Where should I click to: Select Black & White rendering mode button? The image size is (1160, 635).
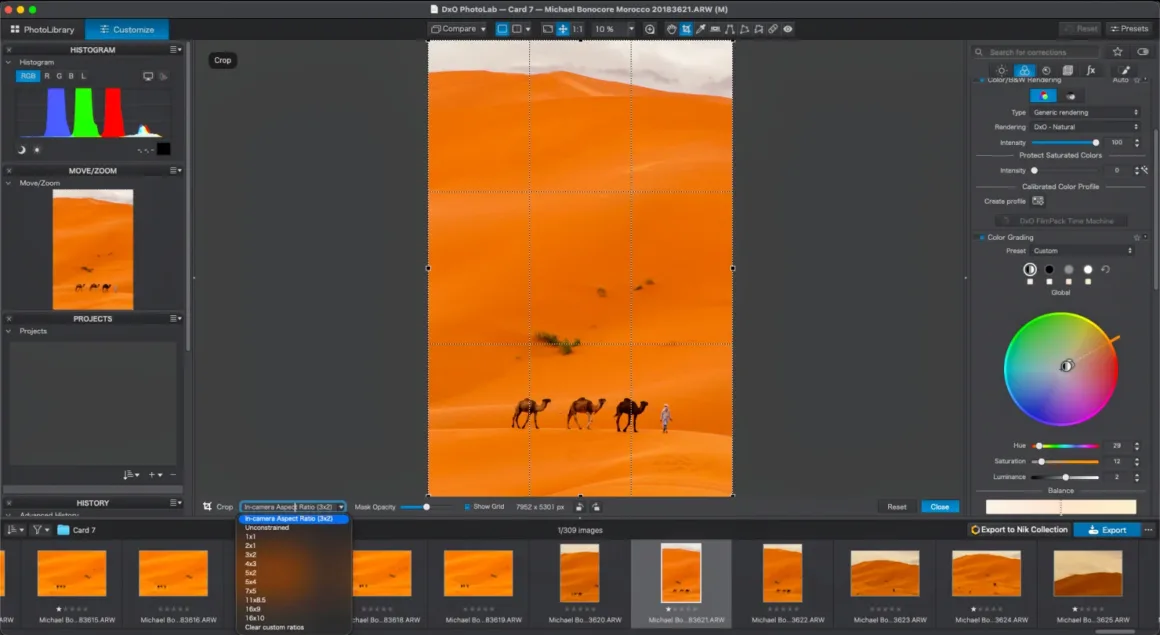pos(1070,96)
